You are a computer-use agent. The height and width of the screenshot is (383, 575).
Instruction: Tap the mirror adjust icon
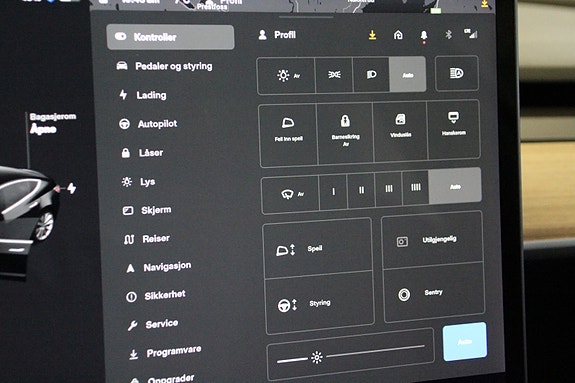tap(285, 250)
